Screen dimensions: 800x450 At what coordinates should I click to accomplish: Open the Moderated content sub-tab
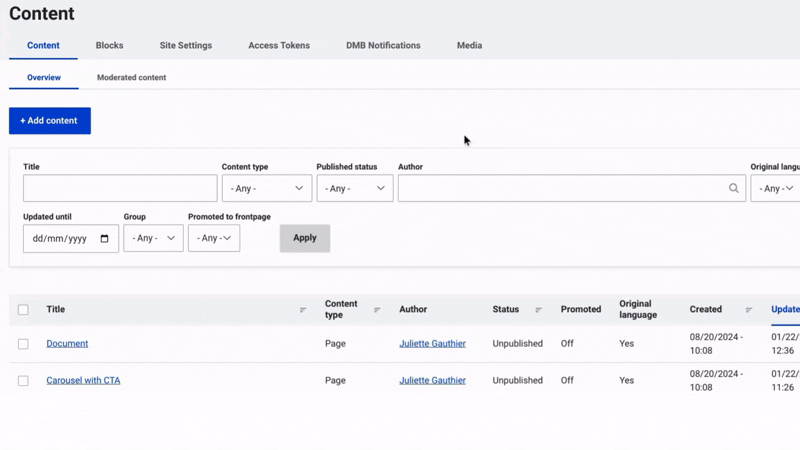131,77
